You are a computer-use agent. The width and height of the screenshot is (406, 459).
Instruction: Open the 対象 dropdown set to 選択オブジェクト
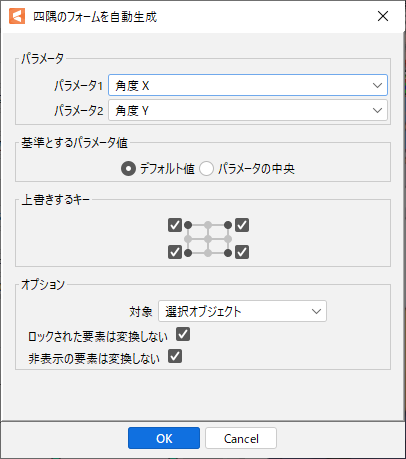click(242, 311)
